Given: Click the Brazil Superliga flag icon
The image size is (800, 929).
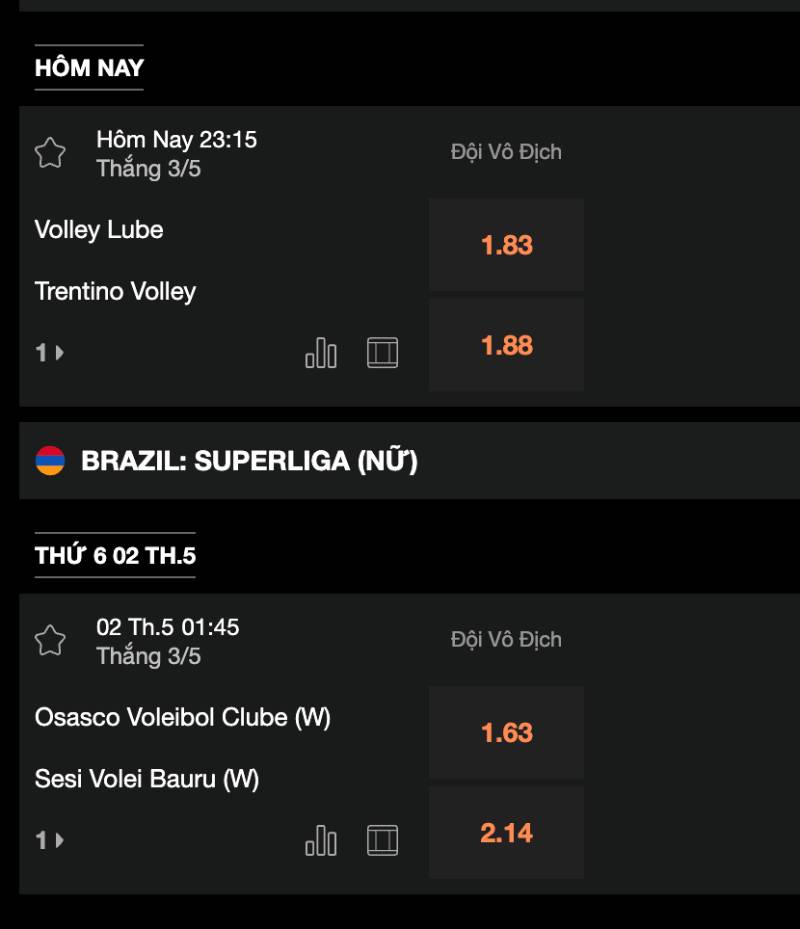Looking at the screenshot, I should (x=50, y=461).
